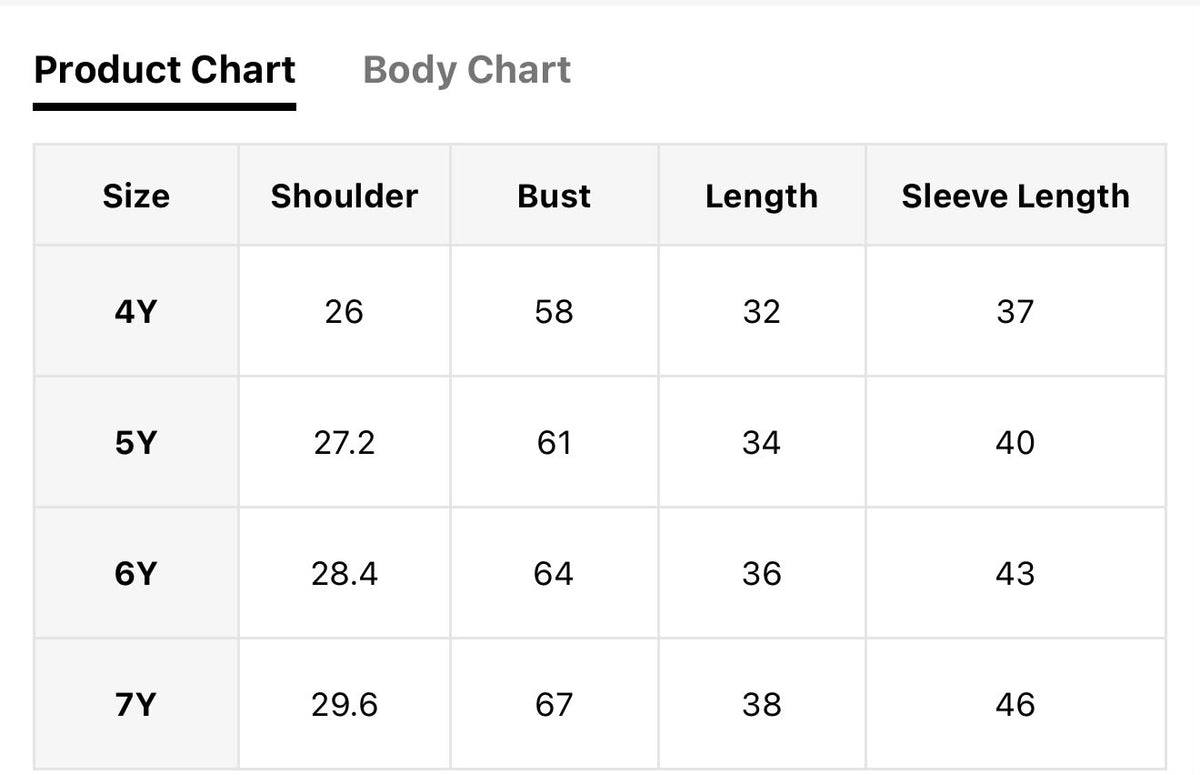Click the 67 bust value cell
1200x775 pixels.
pyautogui.click(x=554, y=704)
